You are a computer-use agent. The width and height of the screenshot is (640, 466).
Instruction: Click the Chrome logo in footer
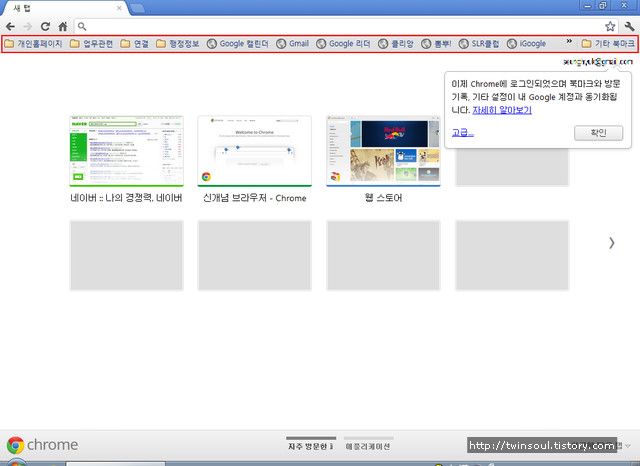pyautogui.click(x=42, y=445)
